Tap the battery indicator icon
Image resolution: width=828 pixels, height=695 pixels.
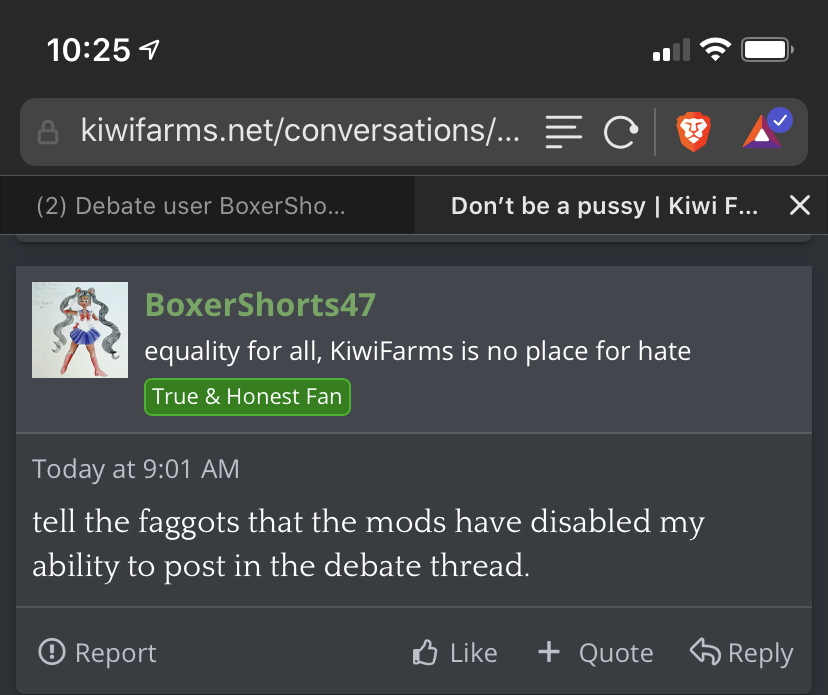point(767,50)
